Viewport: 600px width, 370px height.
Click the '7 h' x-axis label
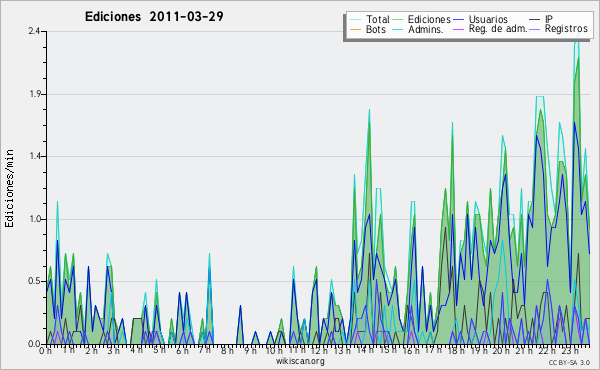coord(204,350)
